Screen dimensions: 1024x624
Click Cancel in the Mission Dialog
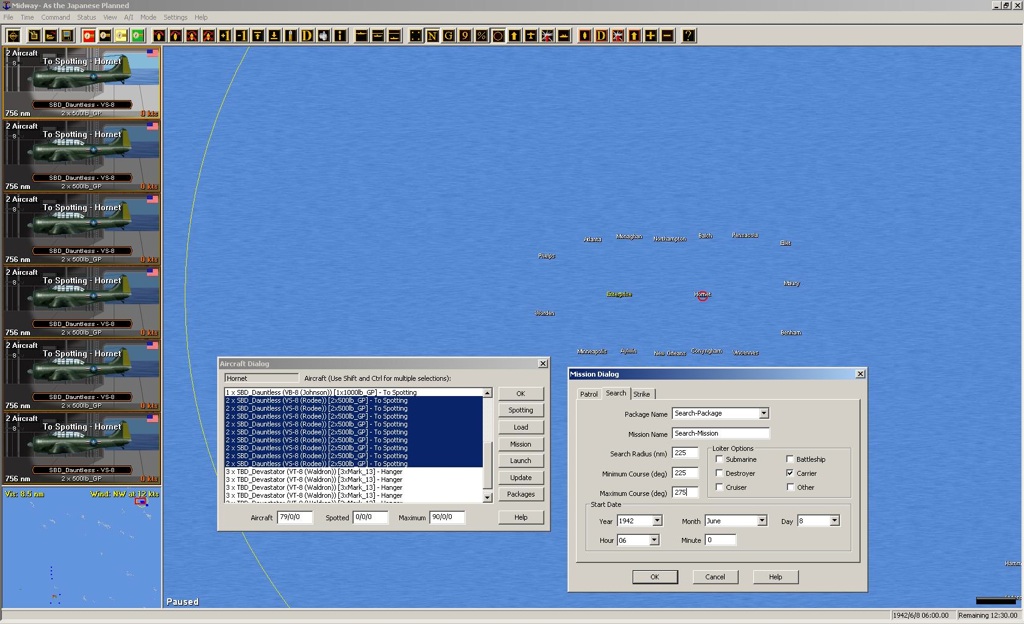click(x=715, y=577)
